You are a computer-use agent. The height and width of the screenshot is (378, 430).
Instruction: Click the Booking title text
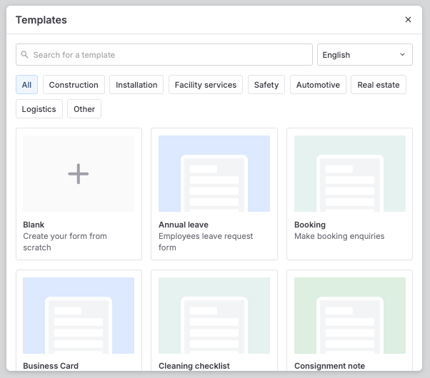(310, 225)
